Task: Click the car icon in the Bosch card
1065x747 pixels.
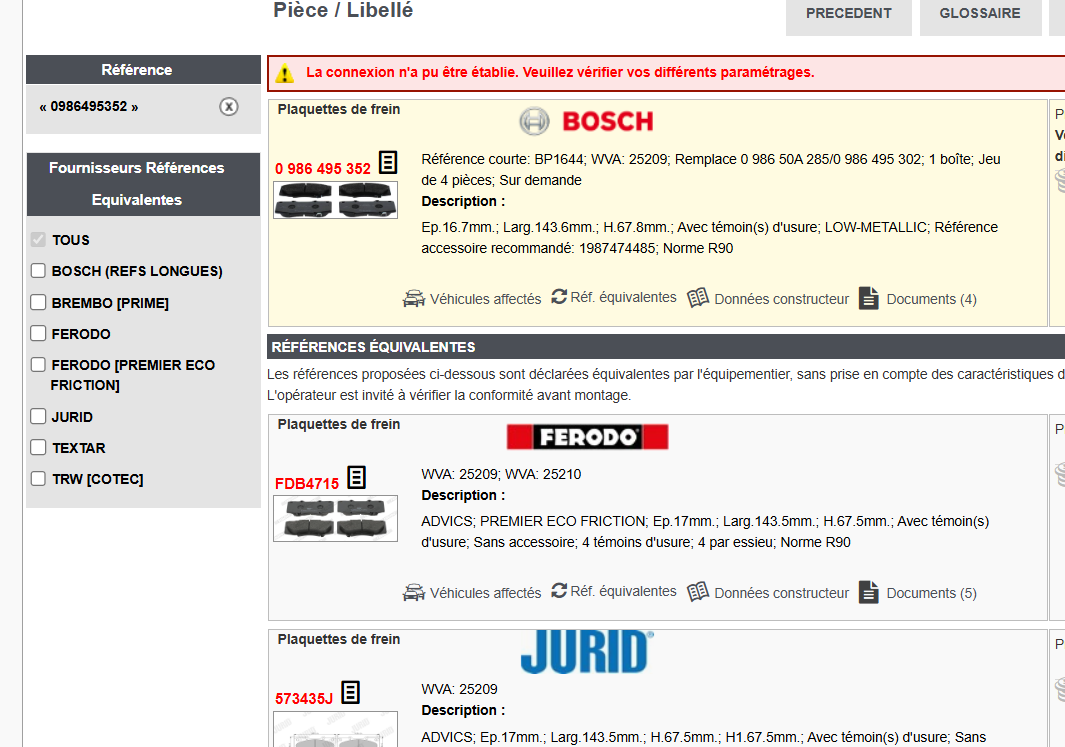Action: [x=414, y=299]
